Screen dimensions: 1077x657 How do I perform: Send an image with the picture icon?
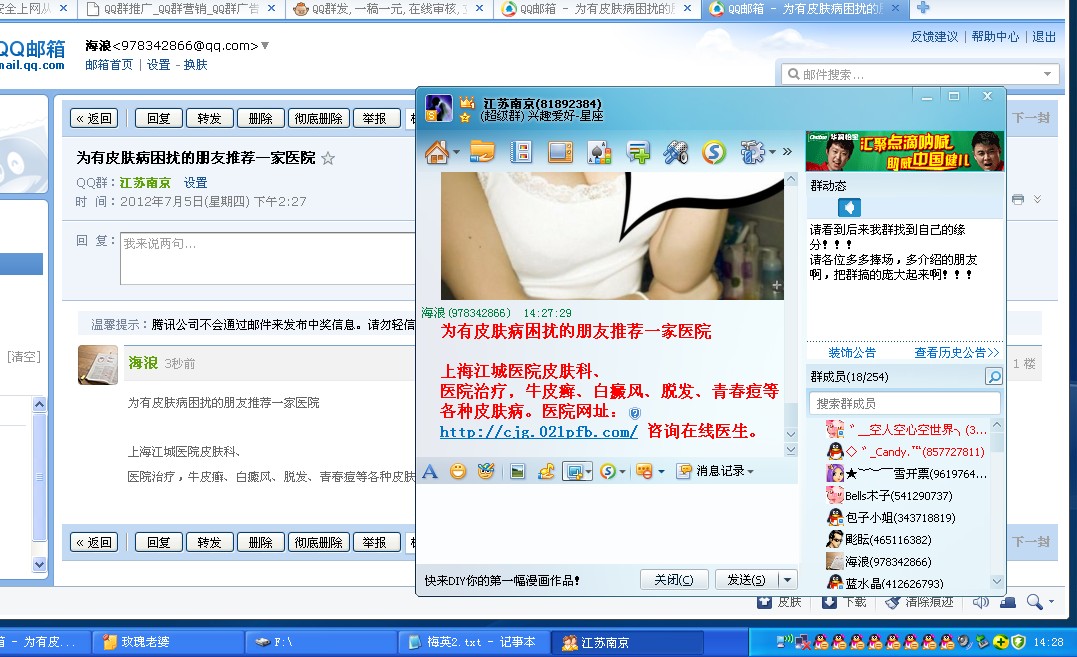point(517,471)
